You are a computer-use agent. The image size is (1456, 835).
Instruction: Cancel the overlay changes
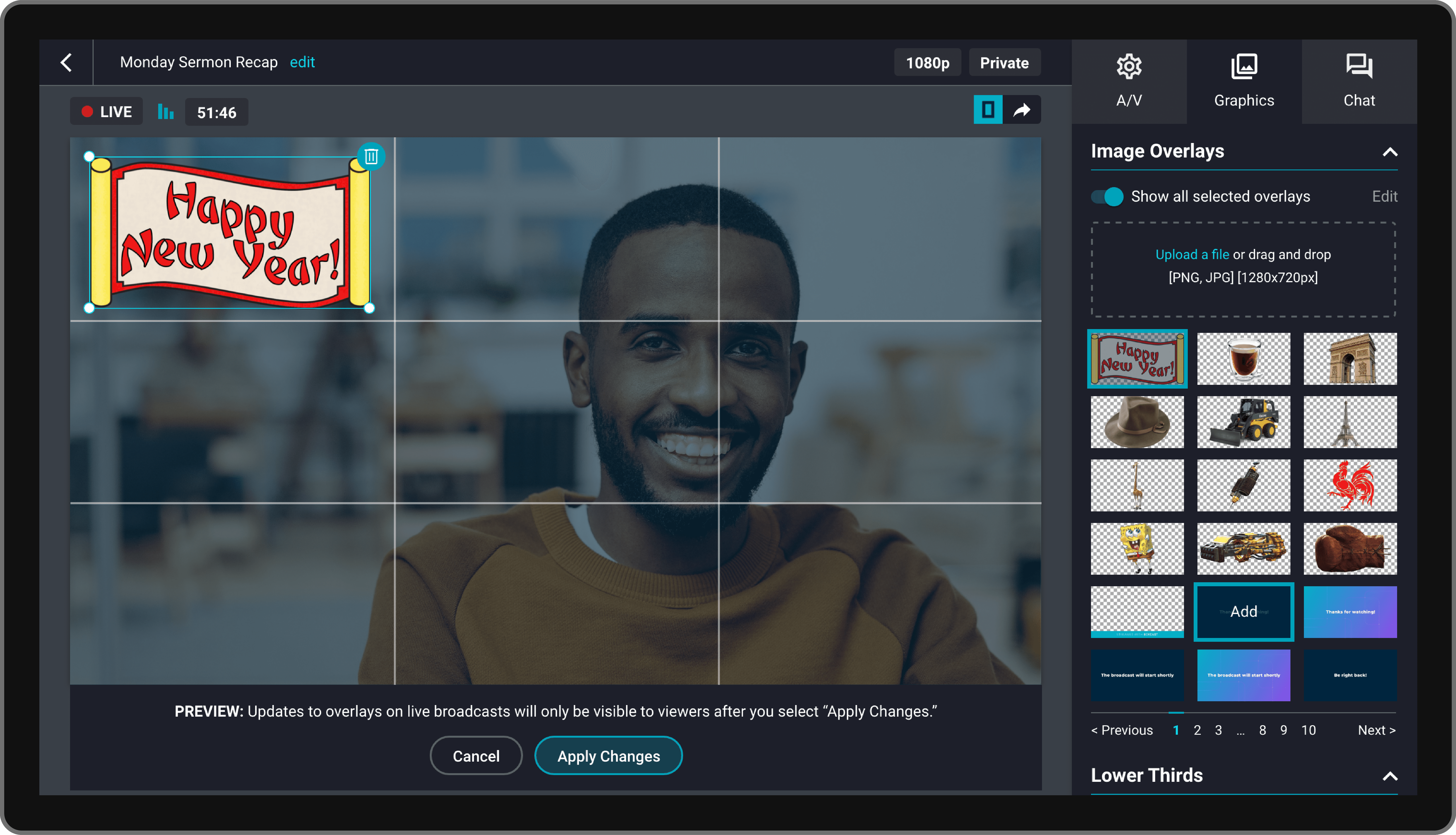tap(476, 756)
